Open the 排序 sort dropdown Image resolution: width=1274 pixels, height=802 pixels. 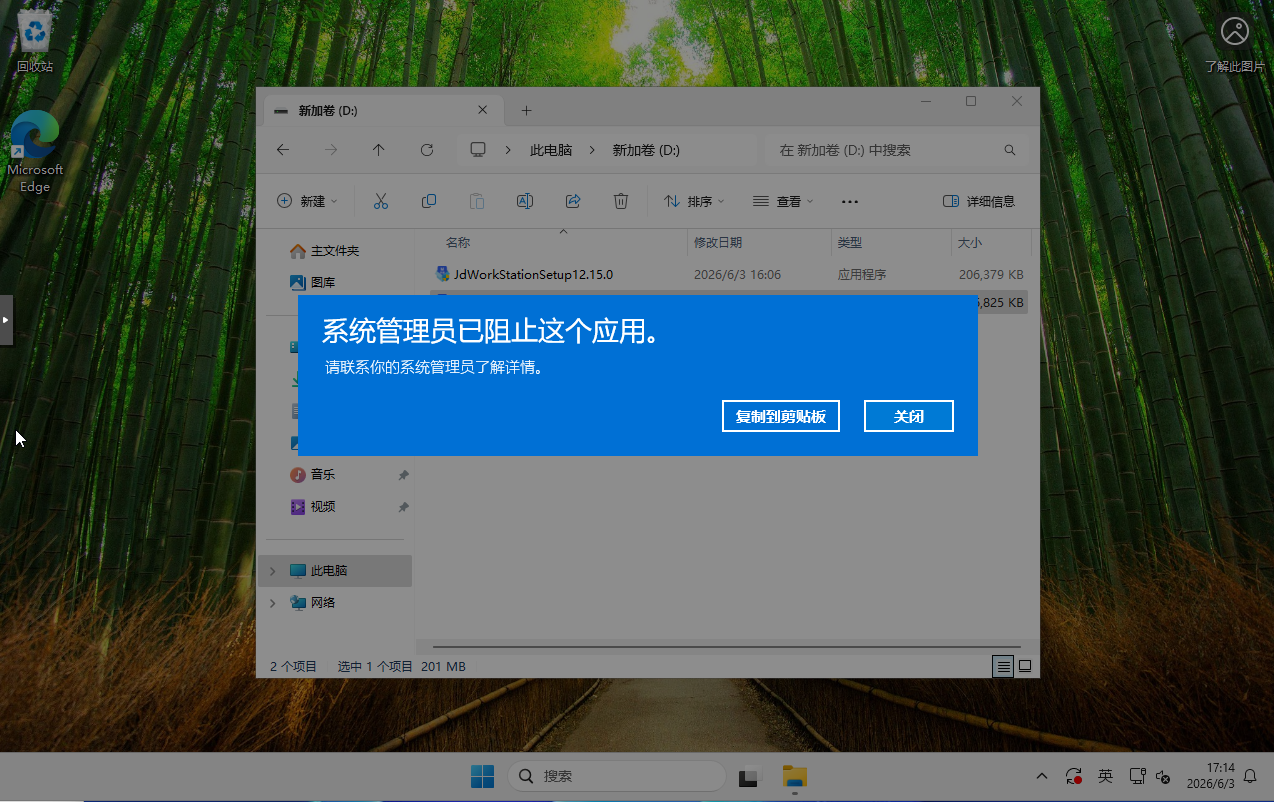(x=694, y=201)
